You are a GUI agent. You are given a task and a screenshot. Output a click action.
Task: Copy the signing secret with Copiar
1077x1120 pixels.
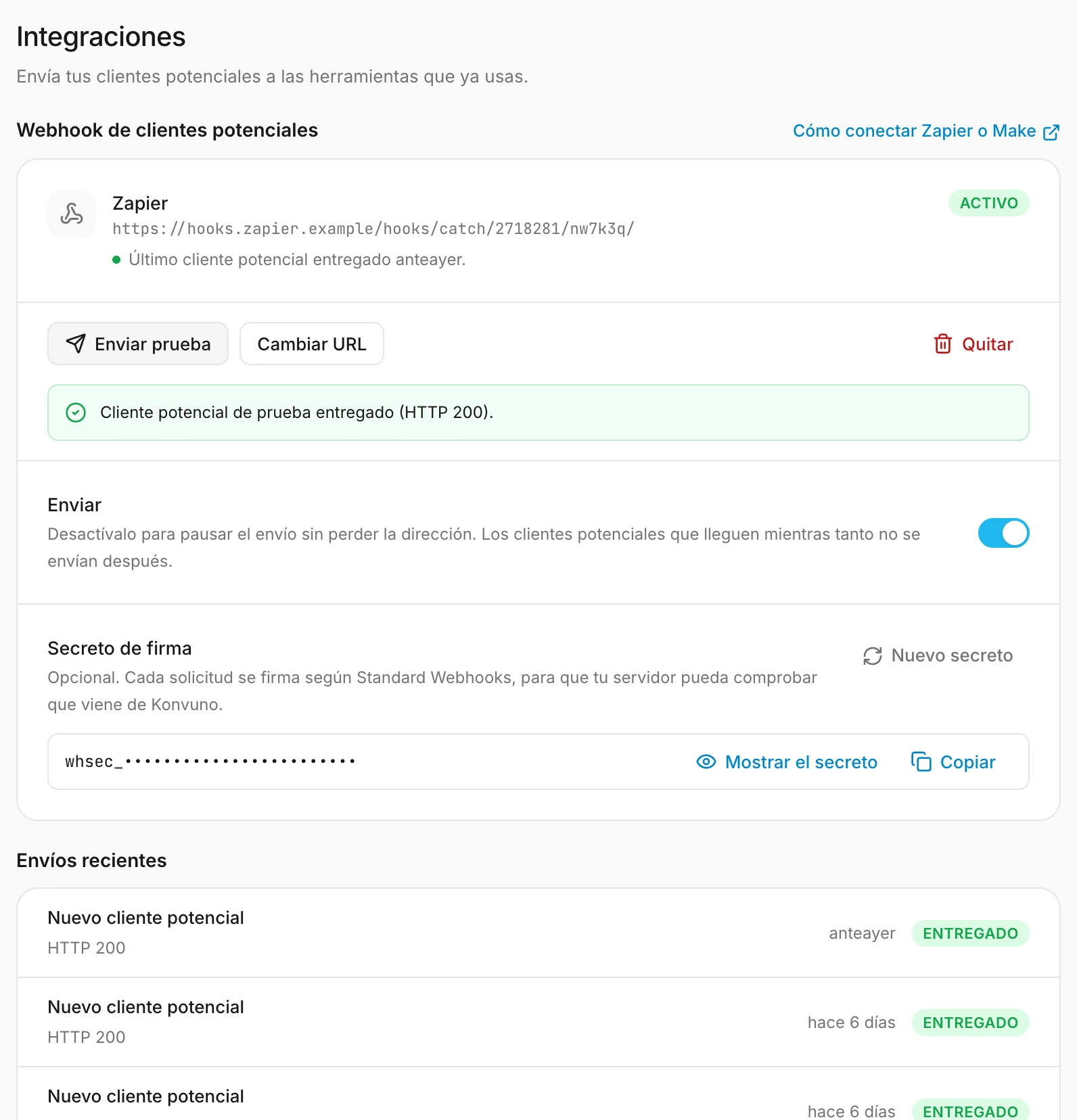(953, 762)
